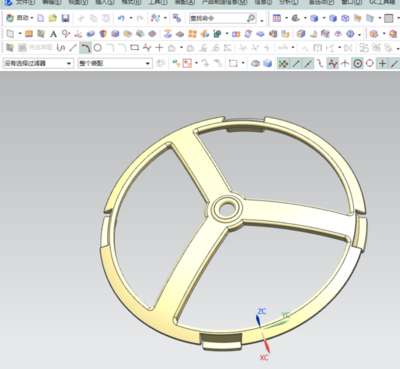Click the greyed 完成草图 finish sketch button
Screen dimensions: 400x369
coord(35,48)
